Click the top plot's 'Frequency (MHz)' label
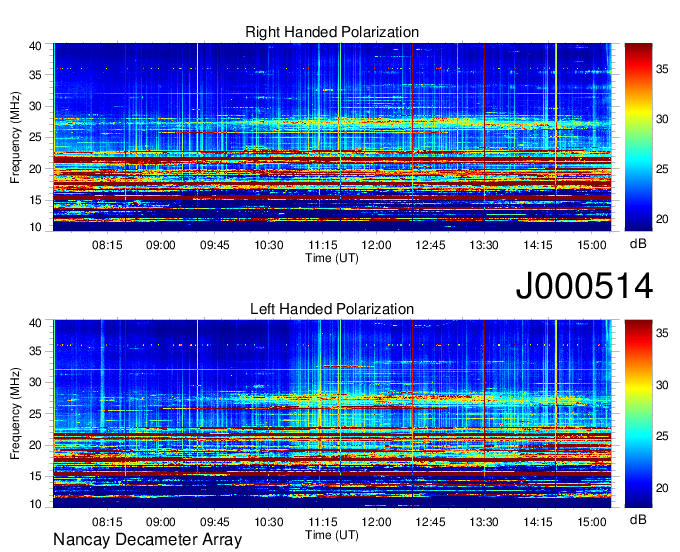 coord(15,137)
